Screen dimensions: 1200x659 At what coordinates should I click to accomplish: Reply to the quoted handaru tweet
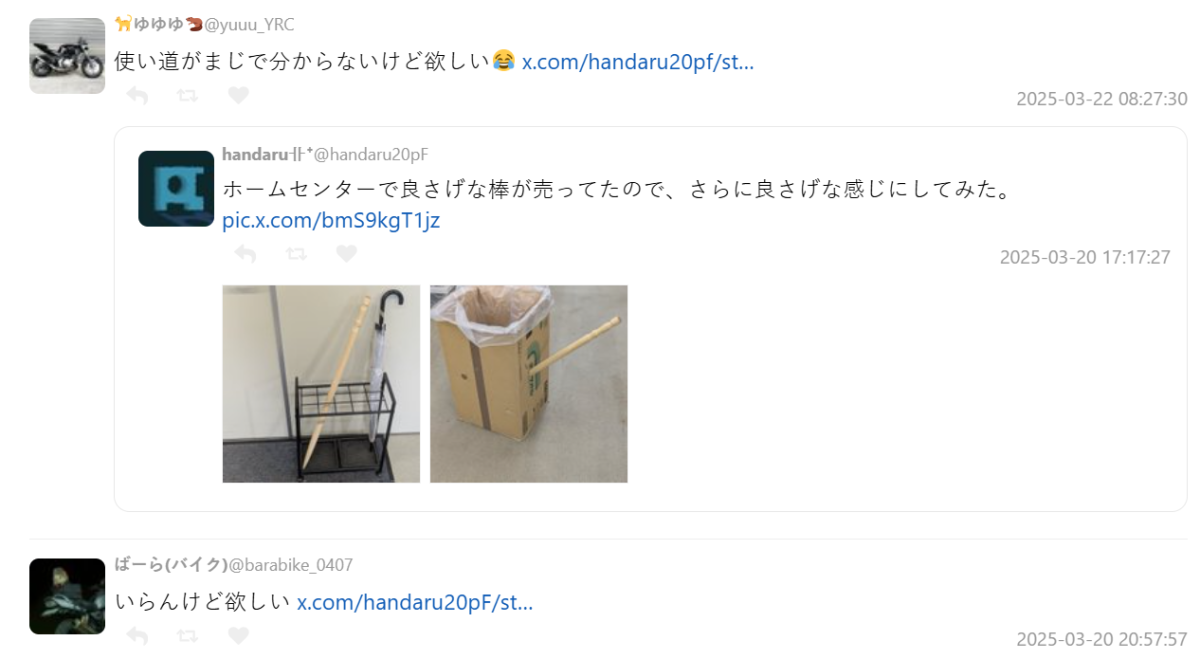[245, 254]
